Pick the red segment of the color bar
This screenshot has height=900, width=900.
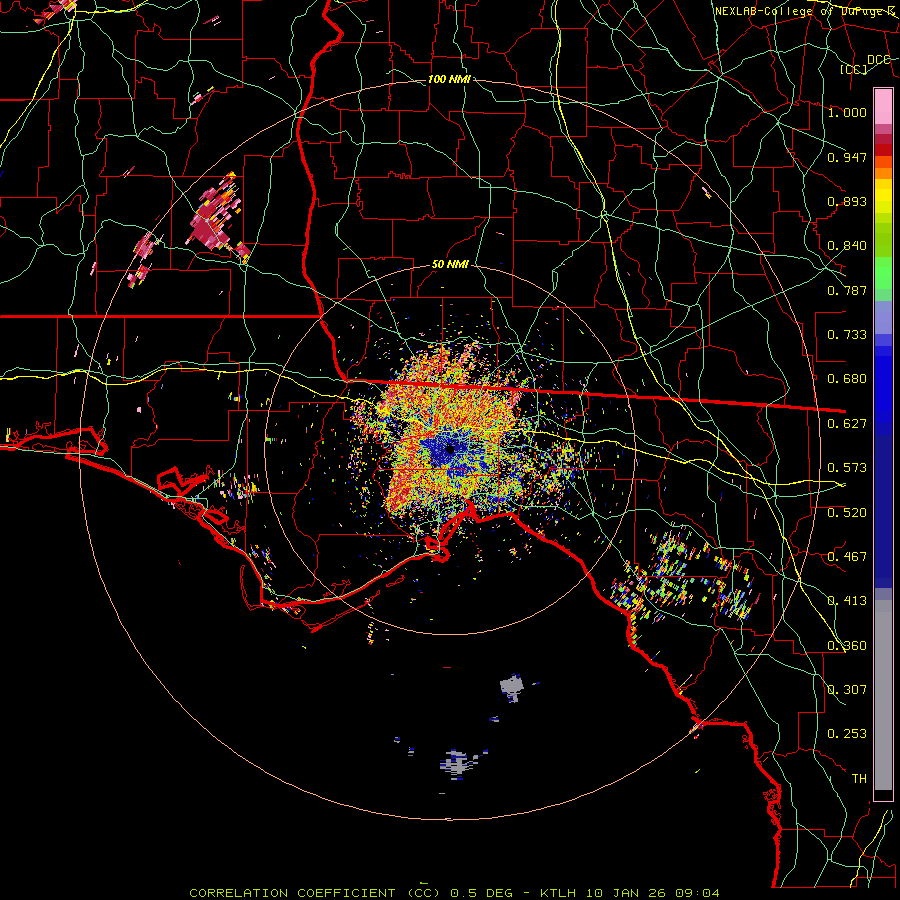point(883,150)
